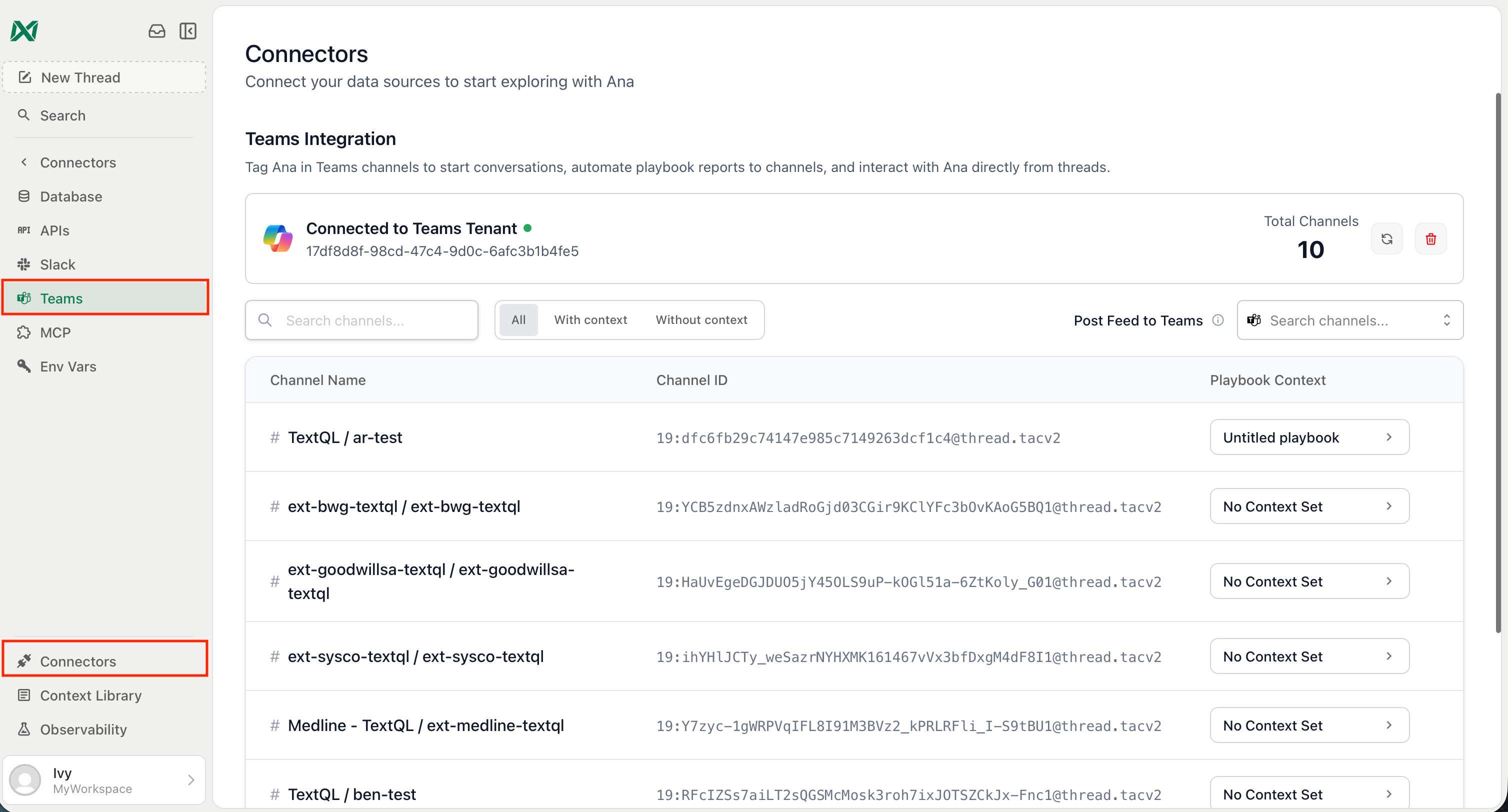Click the TextQL logo icon
The image size is (1508, 812).
tap(24, 30)
